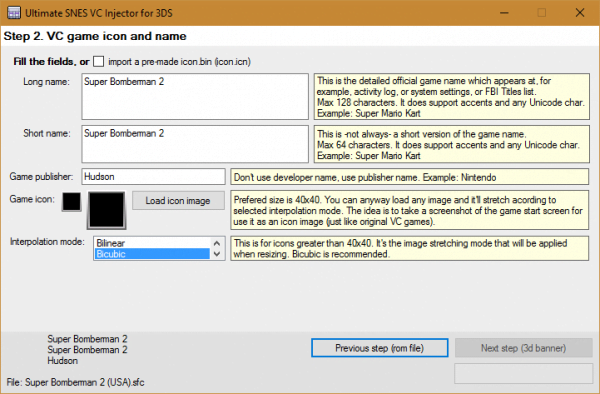The image size is (600, 394).
Task: Minimize the SNES VC Injector window
Action: 504,13
